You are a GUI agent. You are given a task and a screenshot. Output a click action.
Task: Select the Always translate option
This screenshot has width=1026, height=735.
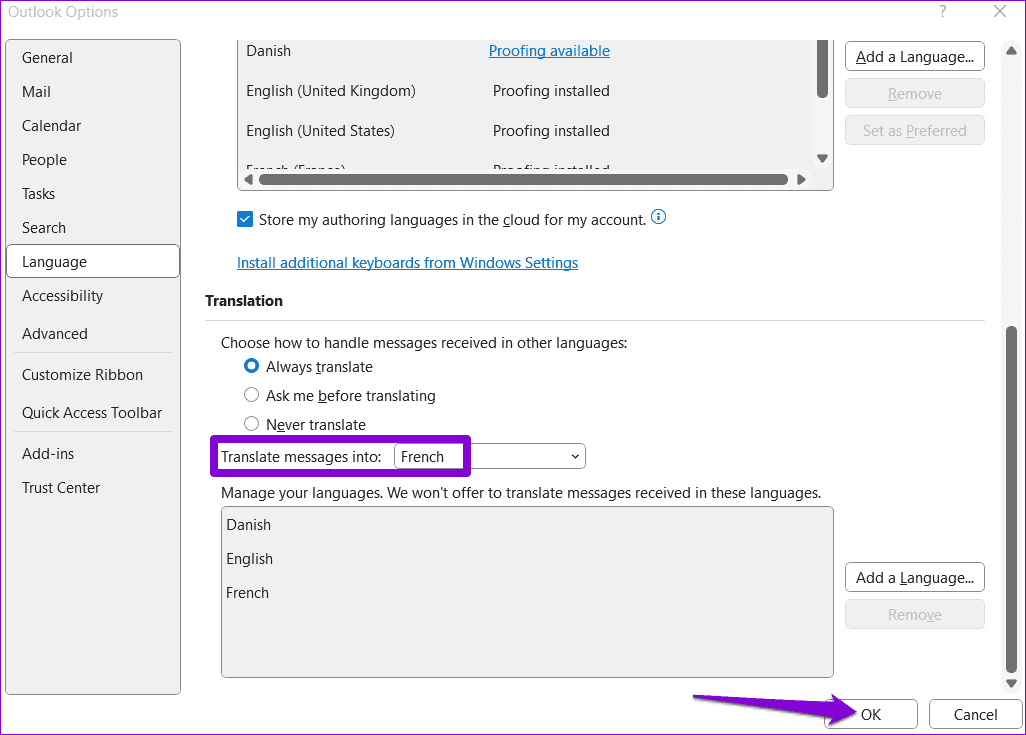pyautogui.click(x=251, y=366)
